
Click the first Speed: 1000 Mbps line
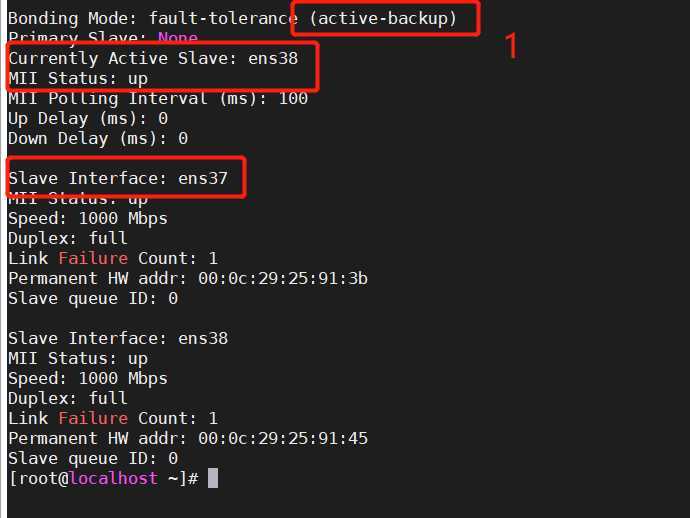click(88, 219)
